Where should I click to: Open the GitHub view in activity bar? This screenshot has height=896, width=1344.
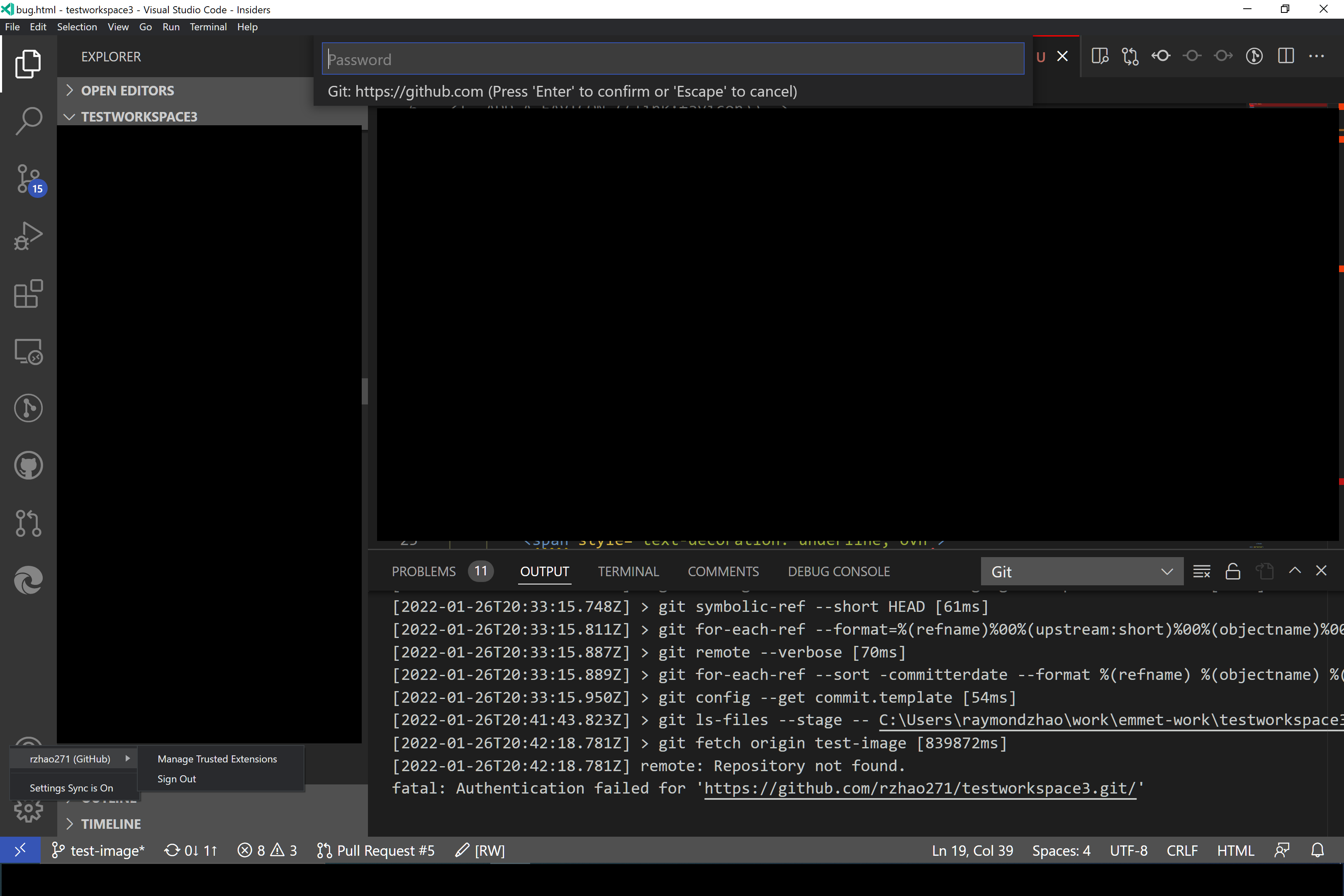(28, 465)
